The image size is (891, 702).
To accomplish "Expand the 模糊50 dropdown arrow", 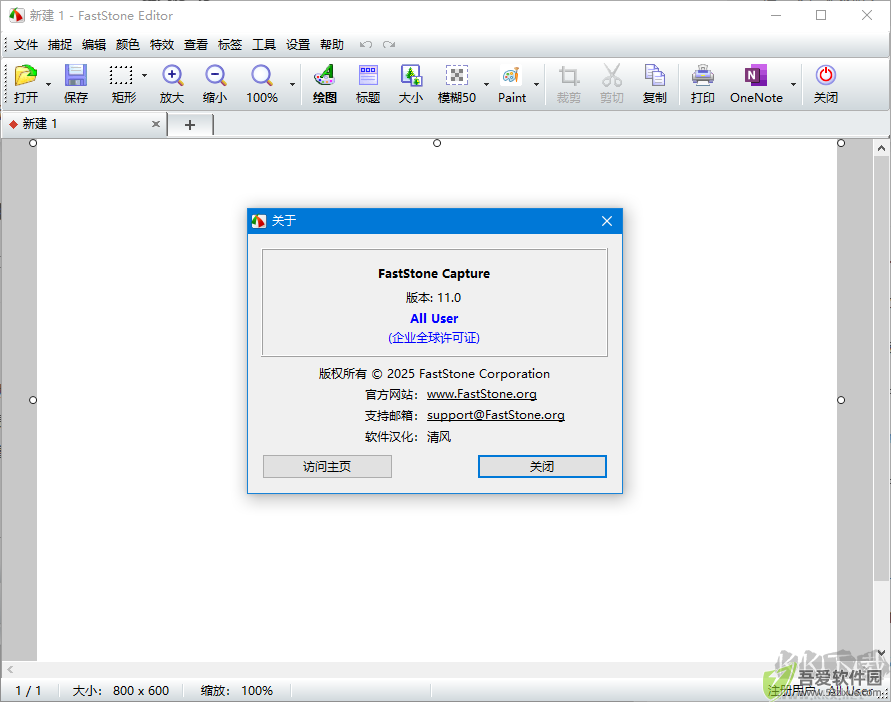I will click(x=486, y=84).
